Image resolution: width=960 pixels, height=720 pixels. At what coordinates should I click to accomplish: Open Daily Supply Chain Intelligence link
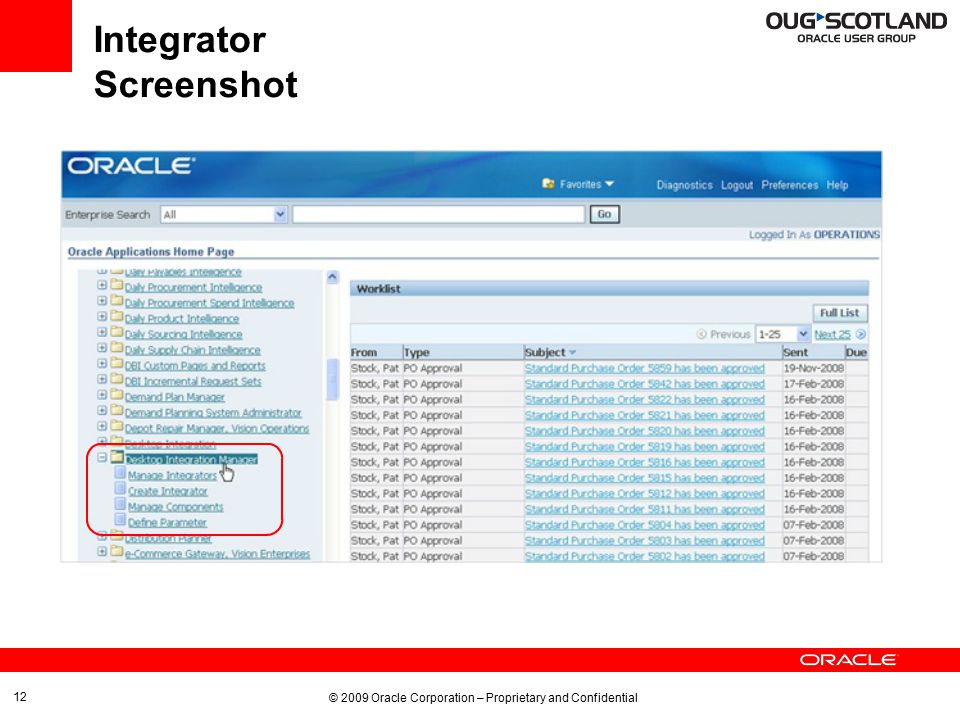click(193, 350)
